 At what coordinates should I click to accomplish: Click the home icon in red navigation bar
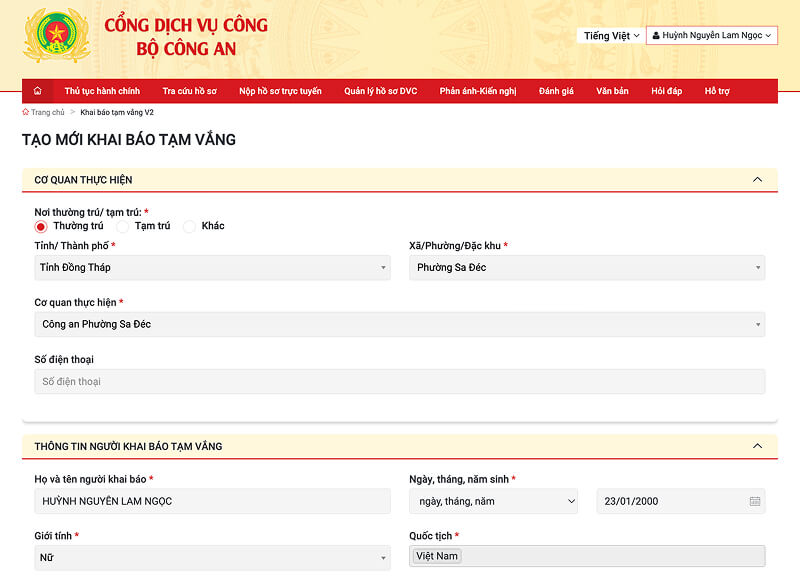point(37,91)
